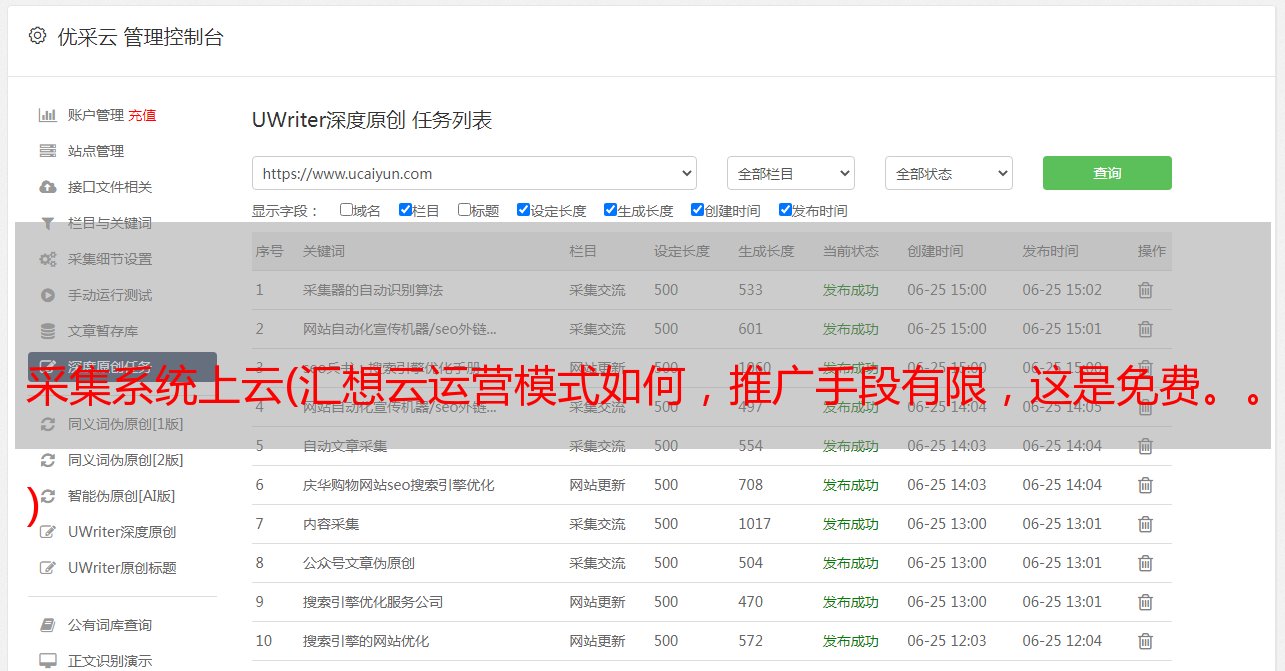This screenshot has width=1285, height=671.
Task: Delete row 5 自动文章采集 task
Action: [x=1146, y=446]
